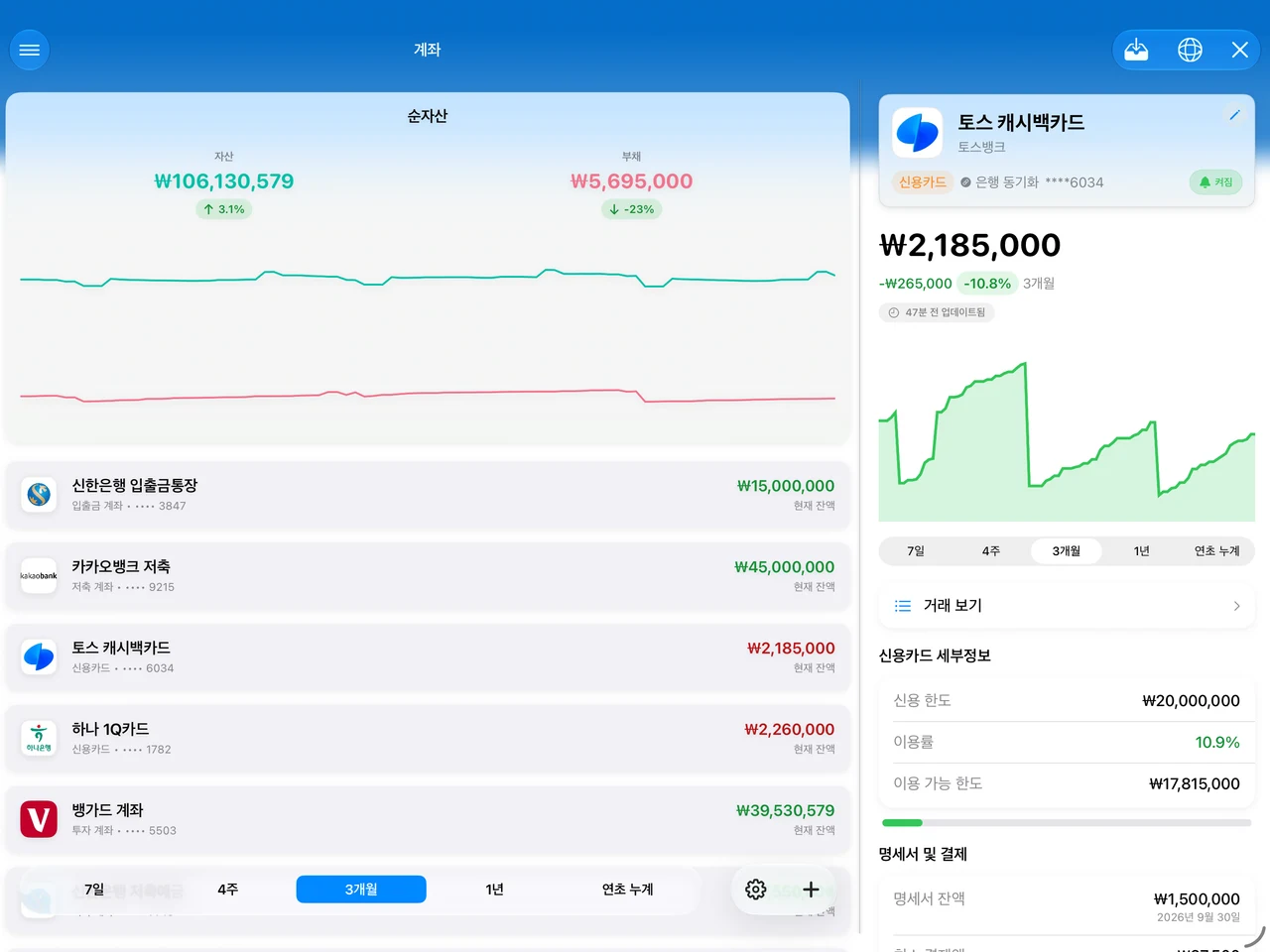The width and height of the screenshot is (1270, 952).
Task: Open the globe language icon
Action: (1190, 50)
